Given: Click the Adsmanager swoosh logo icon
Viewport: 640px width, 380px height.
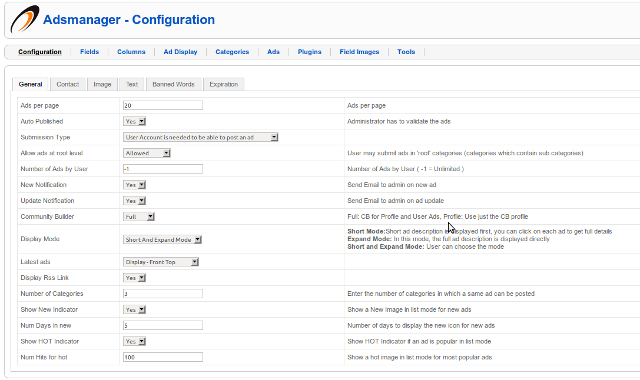Looking at the screenshot, I should [25, 19].
